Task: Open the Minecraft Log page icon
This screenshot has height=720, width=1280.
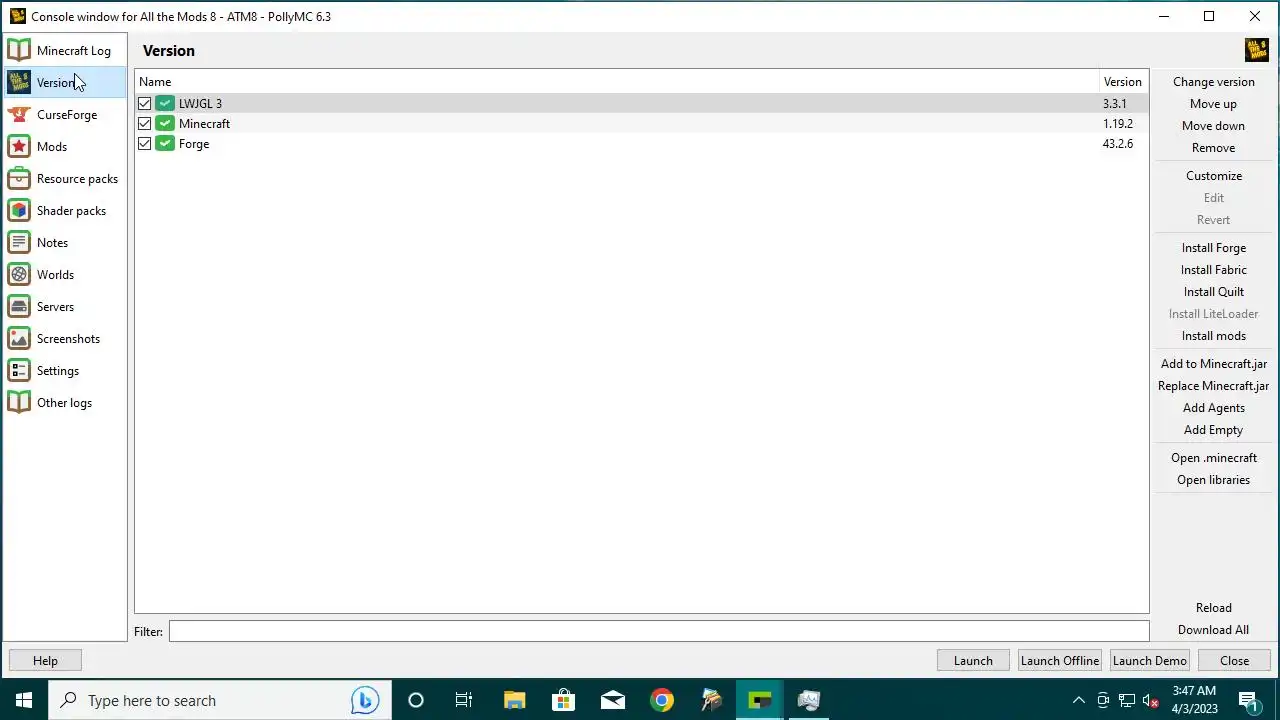Action: [19, 51]
